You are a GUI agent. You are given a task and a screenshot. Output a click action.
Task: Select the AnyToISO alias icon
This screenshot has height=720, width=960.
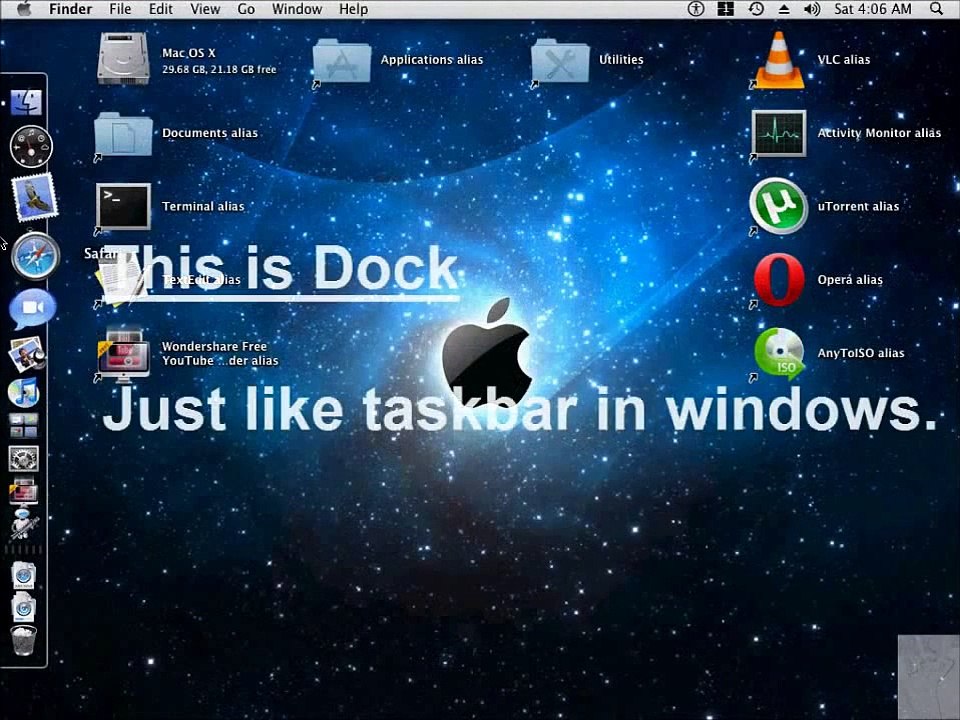[779, 353]
